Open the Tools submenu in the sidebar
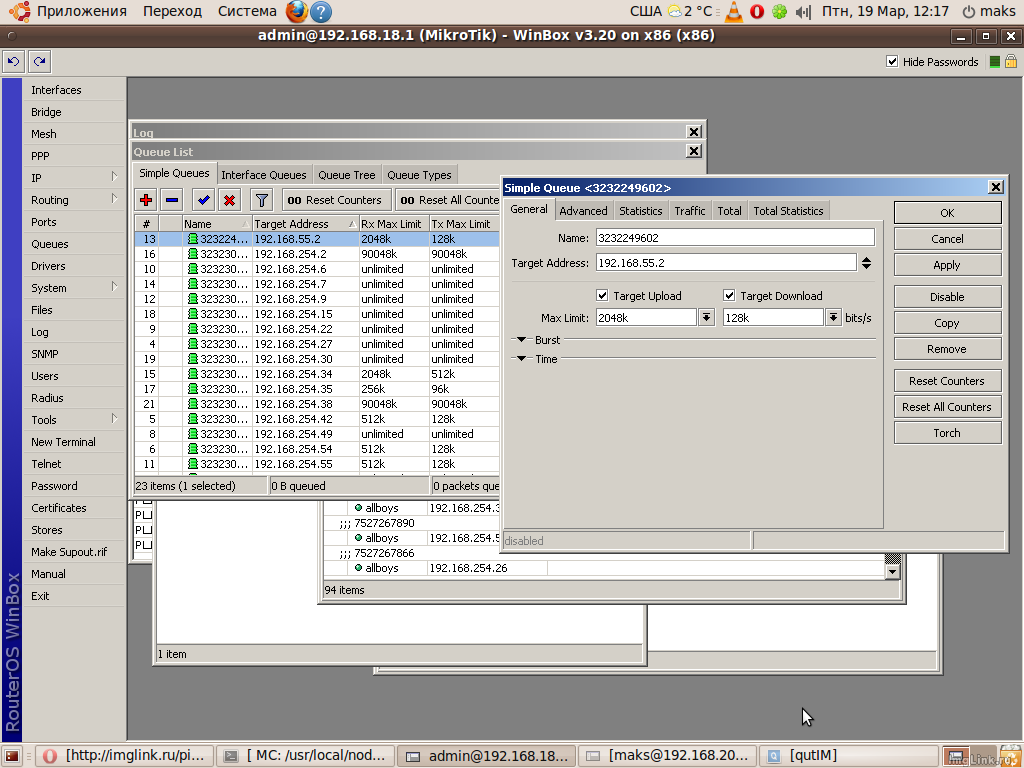Viewport: 1024px width, 768px height. tap(73, 420)
